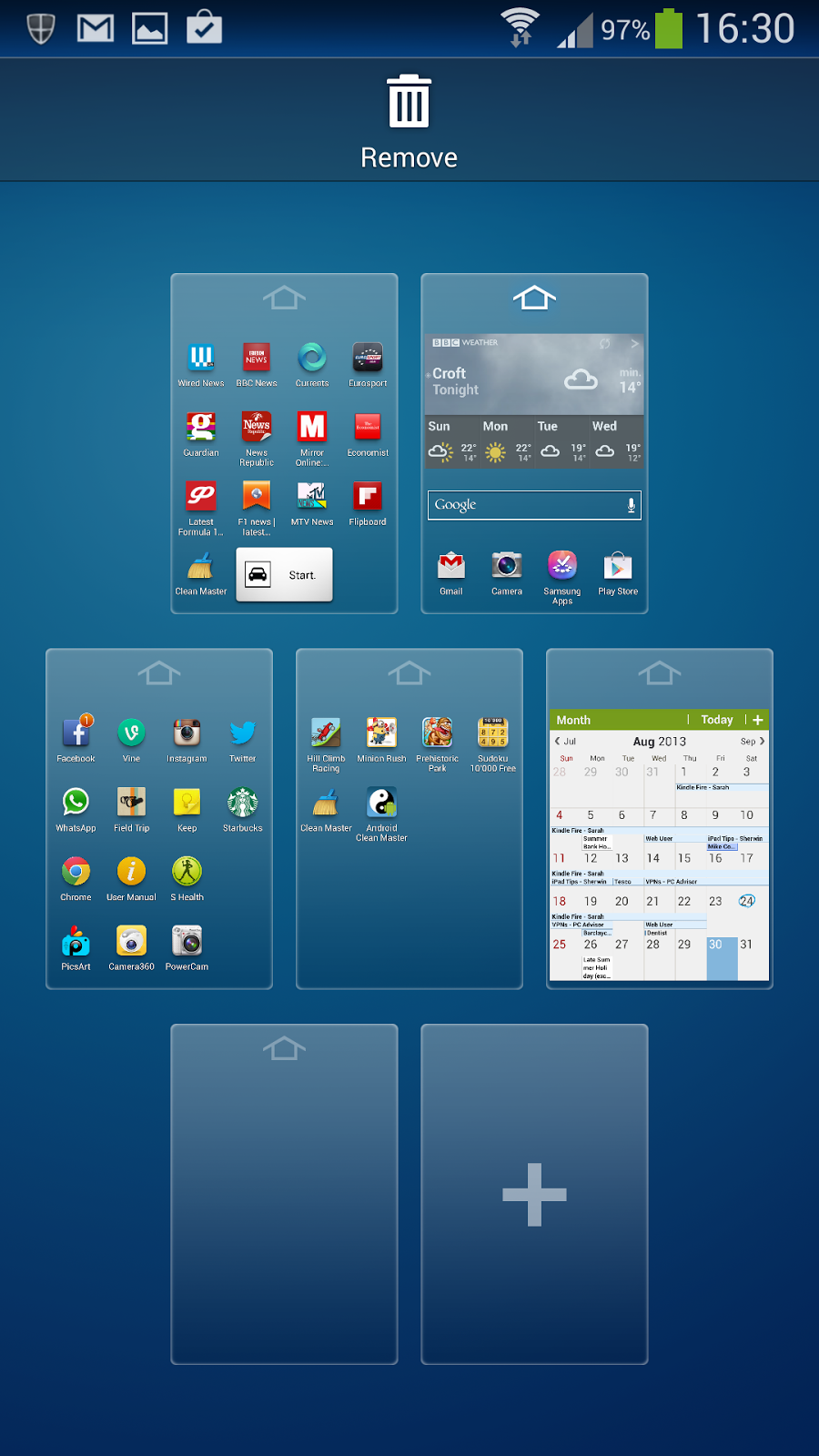
Task: Go to next month Sep in calendar
Action: click(753, 741)
